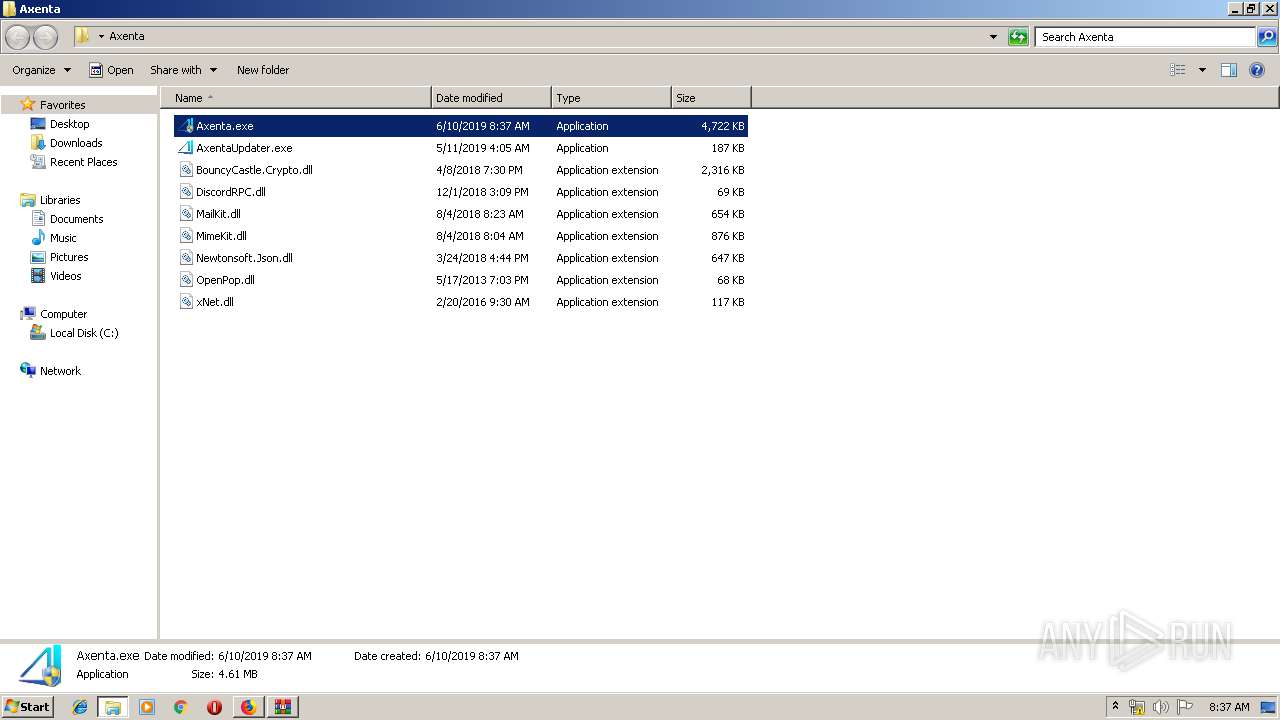Click the Explorer folder taskbar button
This screenshot has width=1280, height=720.
tap(113, 707)
